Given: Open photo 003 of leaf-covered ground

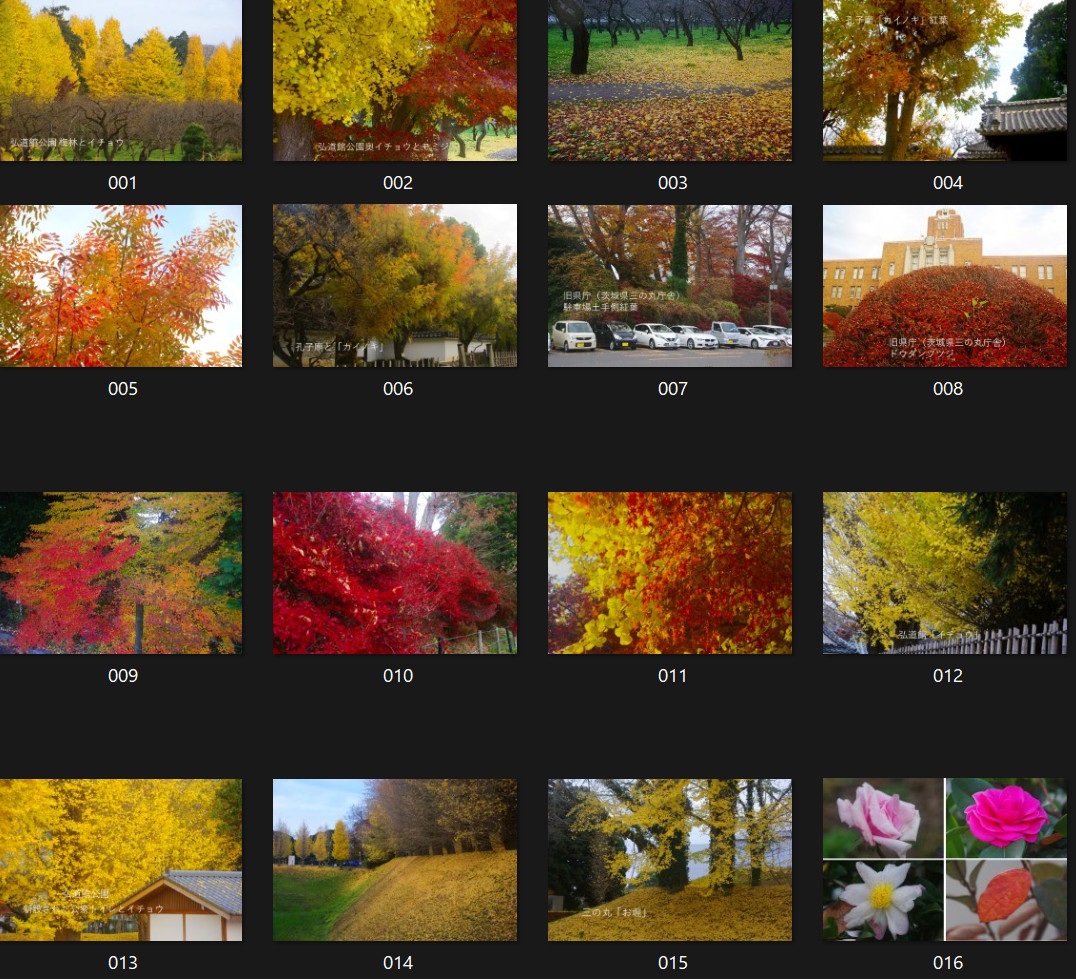Looking at the screenshot, I should pos(670,80).
